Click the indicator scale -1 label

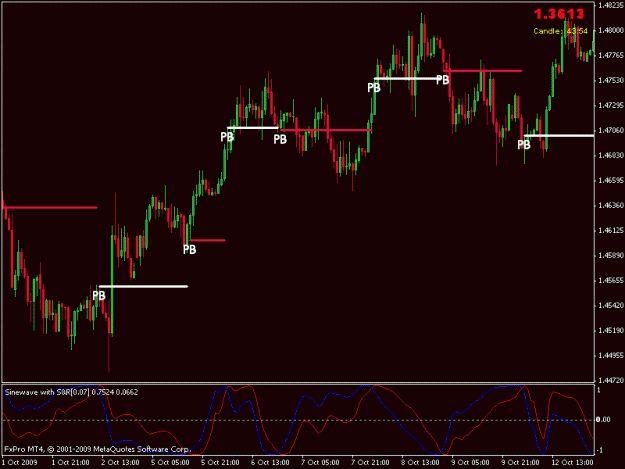(x=600, y=451)
